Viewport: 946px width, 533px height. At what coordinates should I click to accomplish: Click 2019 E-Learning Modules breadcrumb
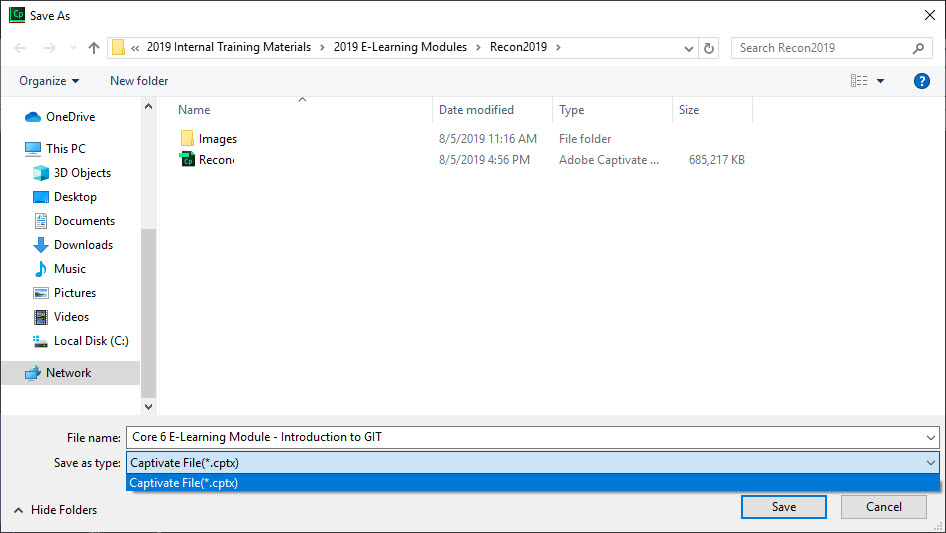(x=400, y=47)
